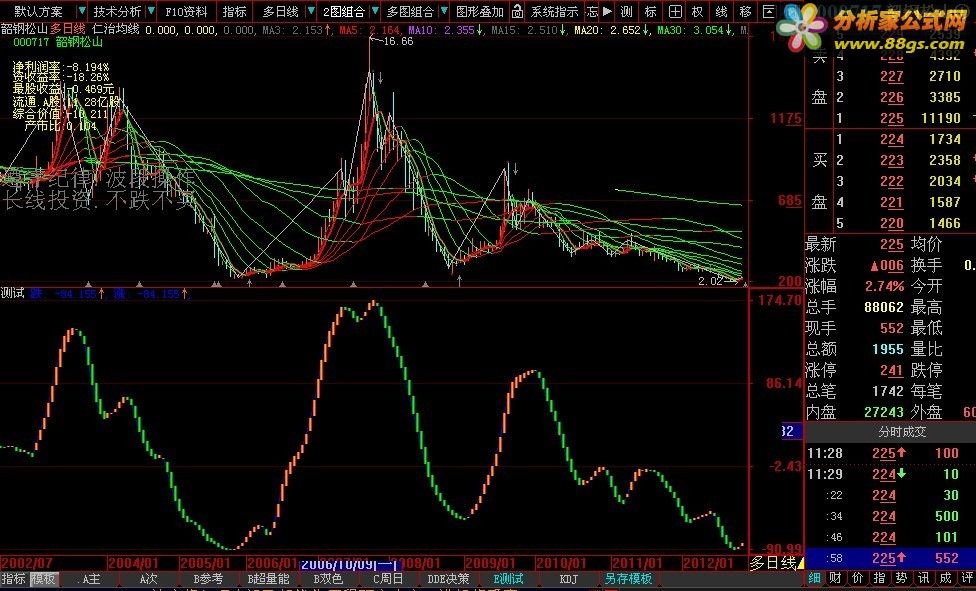
Task: Click the 测 toolbar icon
Action: (627, 11)
